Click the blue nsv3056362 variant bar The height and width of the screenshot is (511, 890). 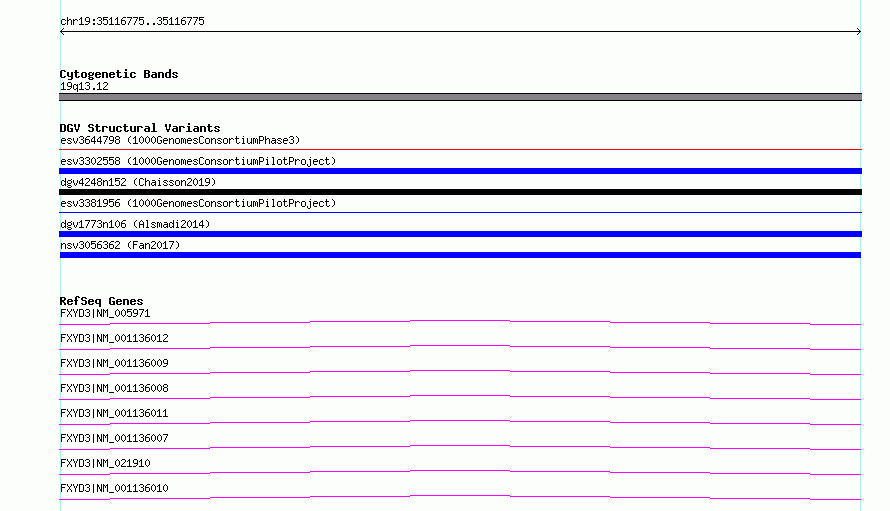pyautogui.click(x=460, y=255)
